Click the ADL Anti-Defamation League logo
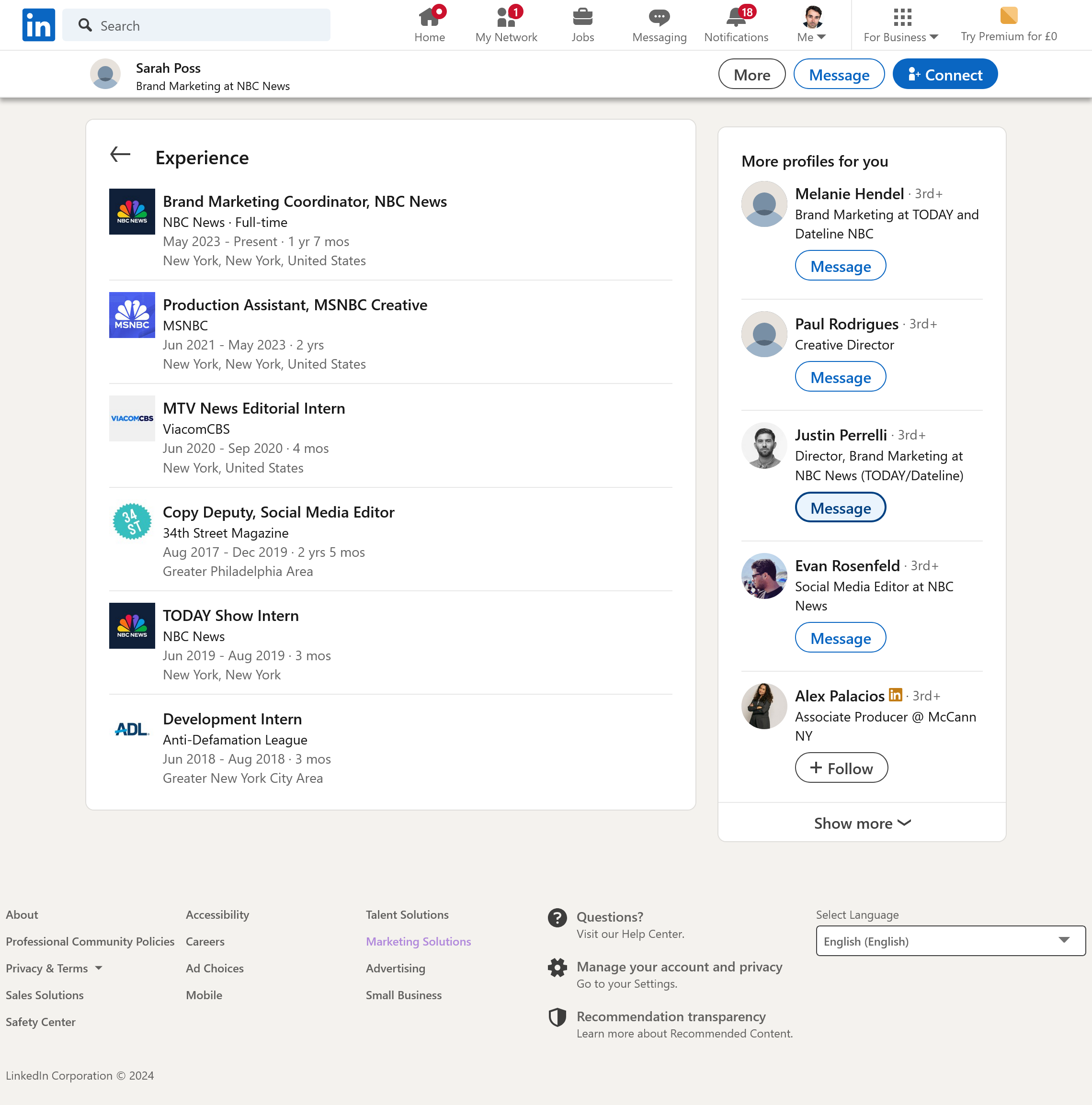Viewport: 1092px width, 1105px height. 132,729
